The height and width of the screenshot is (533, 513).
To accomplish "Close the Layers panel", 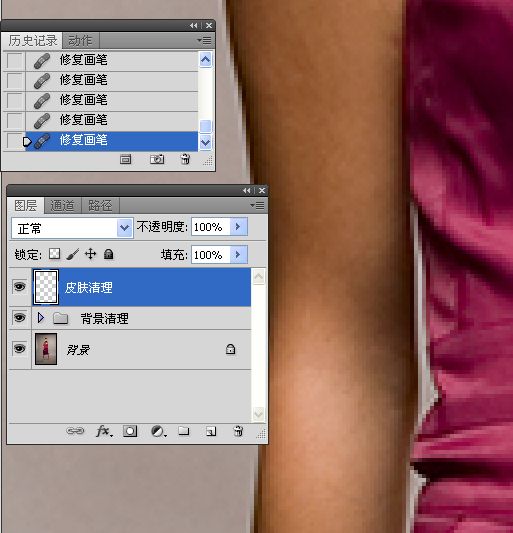I will (x=262, y=191).
